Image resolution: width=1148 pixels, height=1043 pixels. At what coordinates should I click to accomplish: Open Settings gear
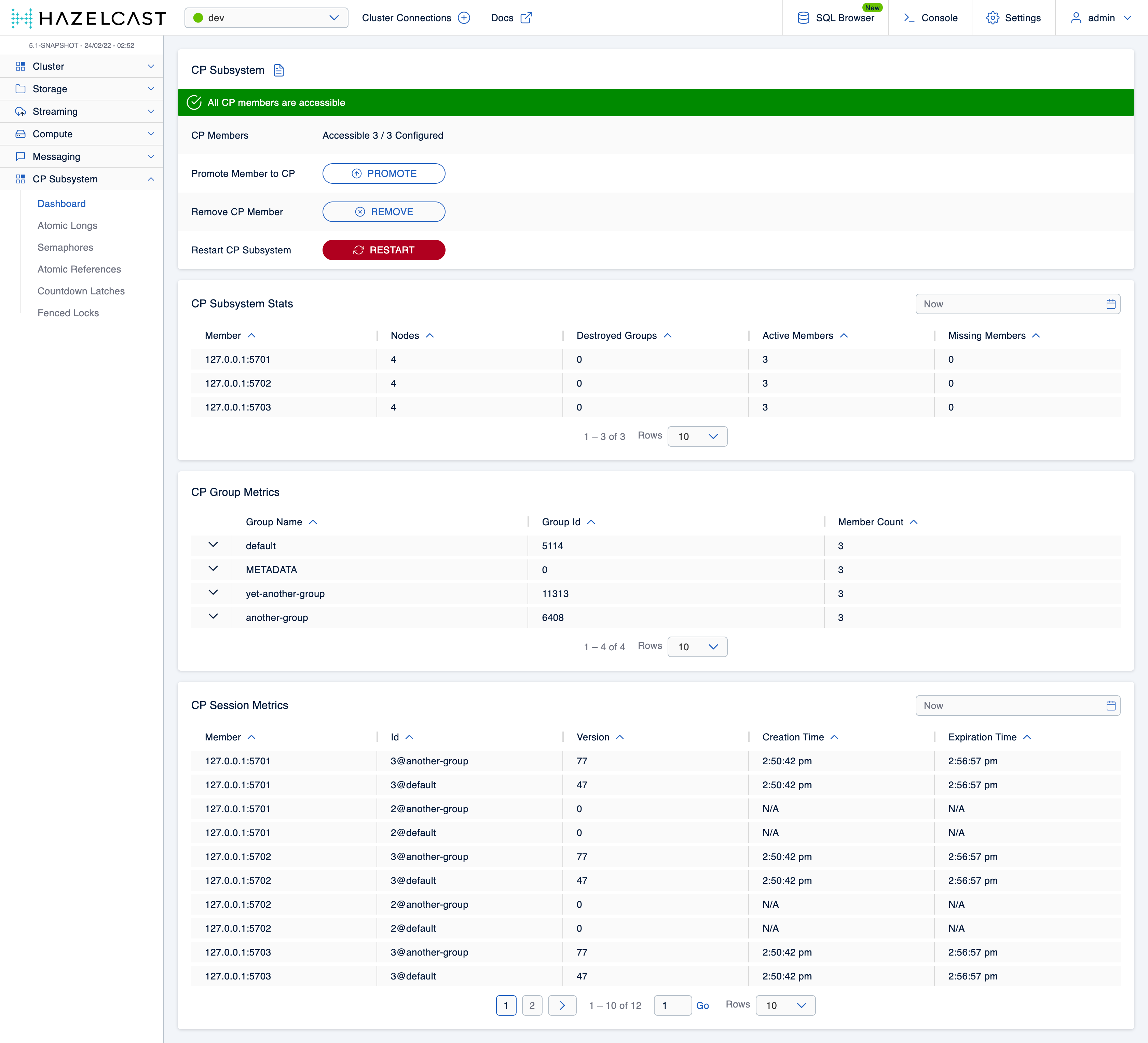(x=993, y=18)
